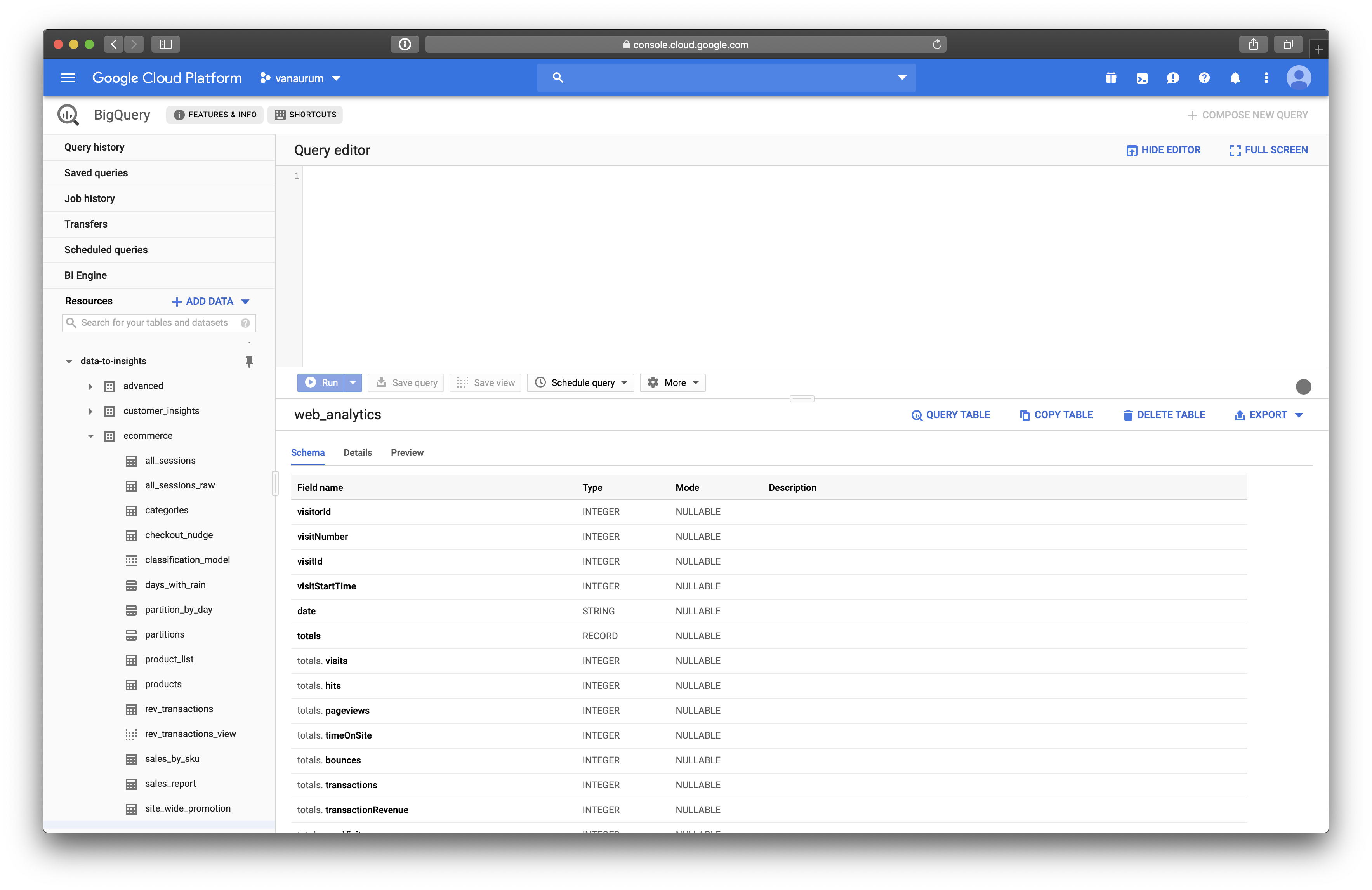The height and width of the screenshot is (890, 1372).
Task: Click the help icon in resource search
Action: 246,323
